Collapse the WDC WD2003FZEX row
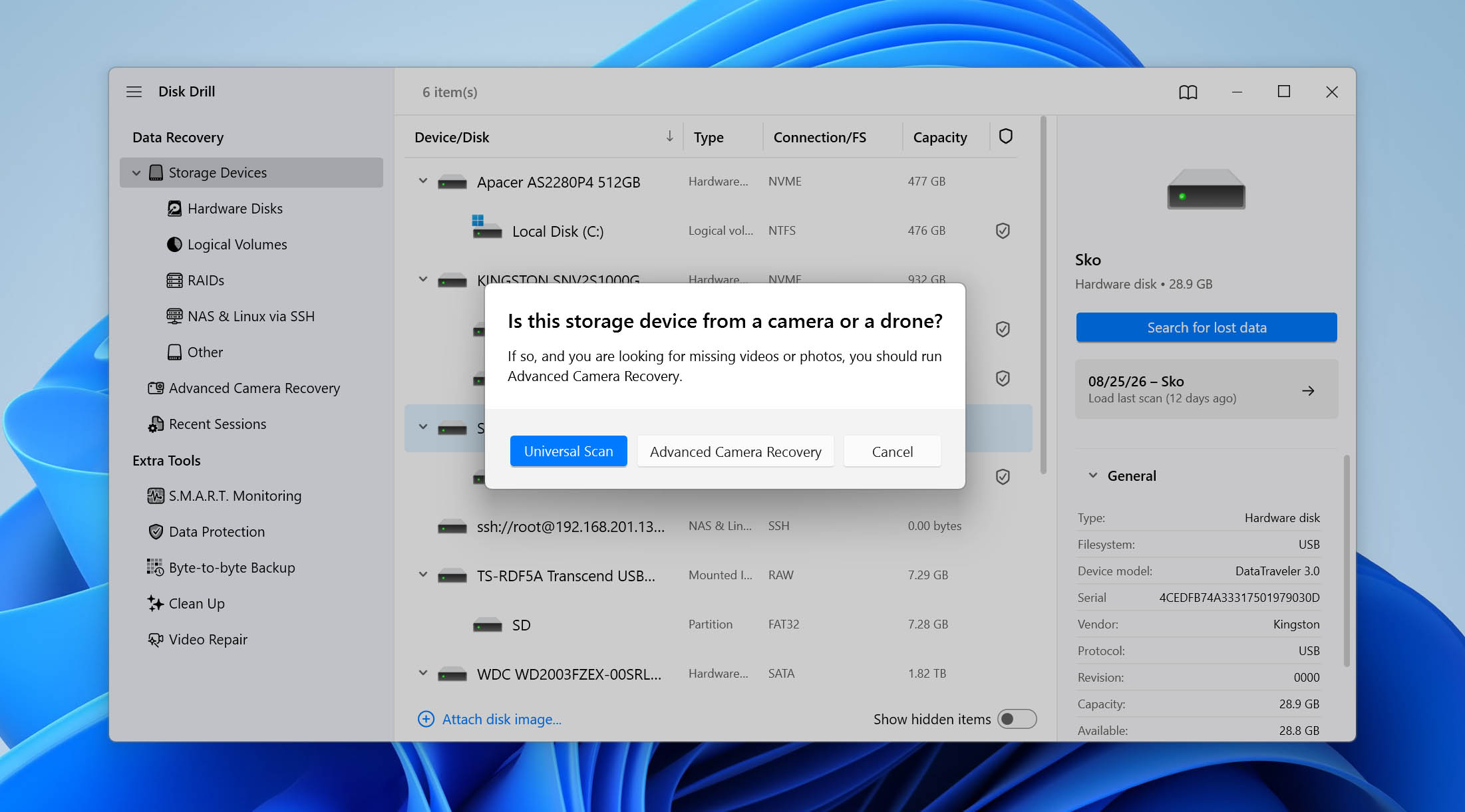 (422, 673)
